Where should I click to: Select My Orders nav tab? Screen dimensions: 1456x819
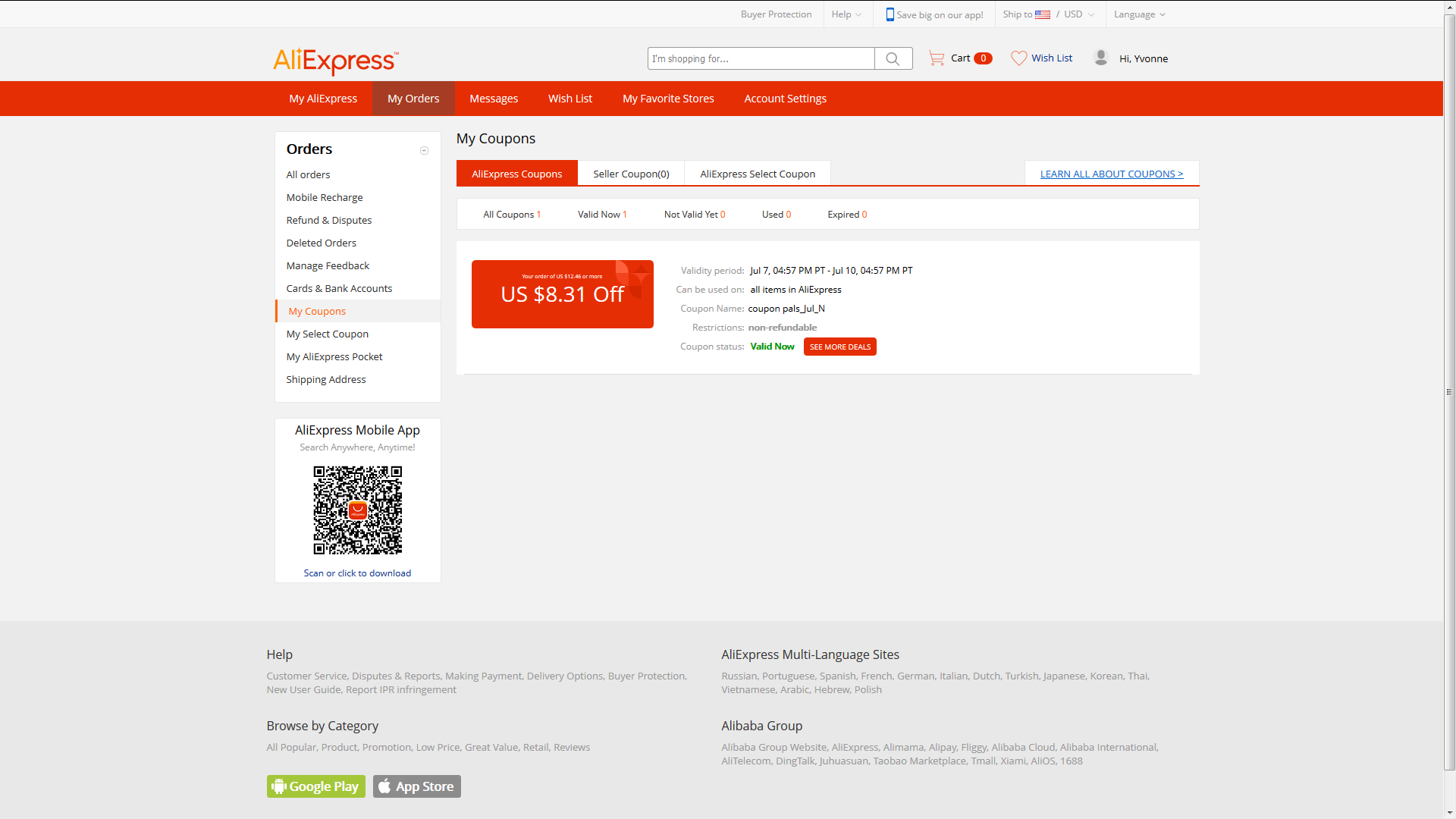point(413,99)
